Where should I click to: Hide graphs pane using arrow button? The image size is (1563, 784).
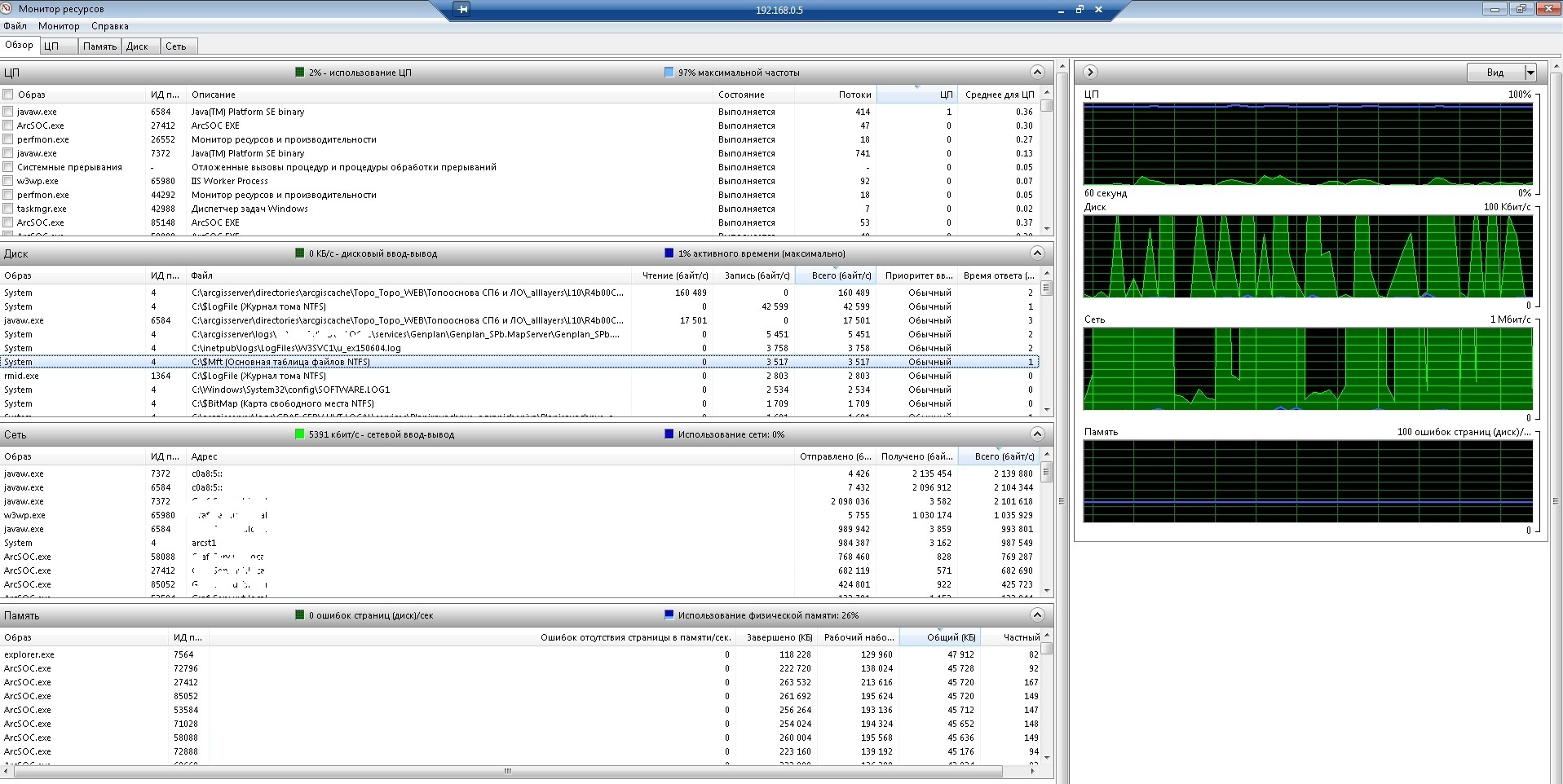click(1090, 73)
